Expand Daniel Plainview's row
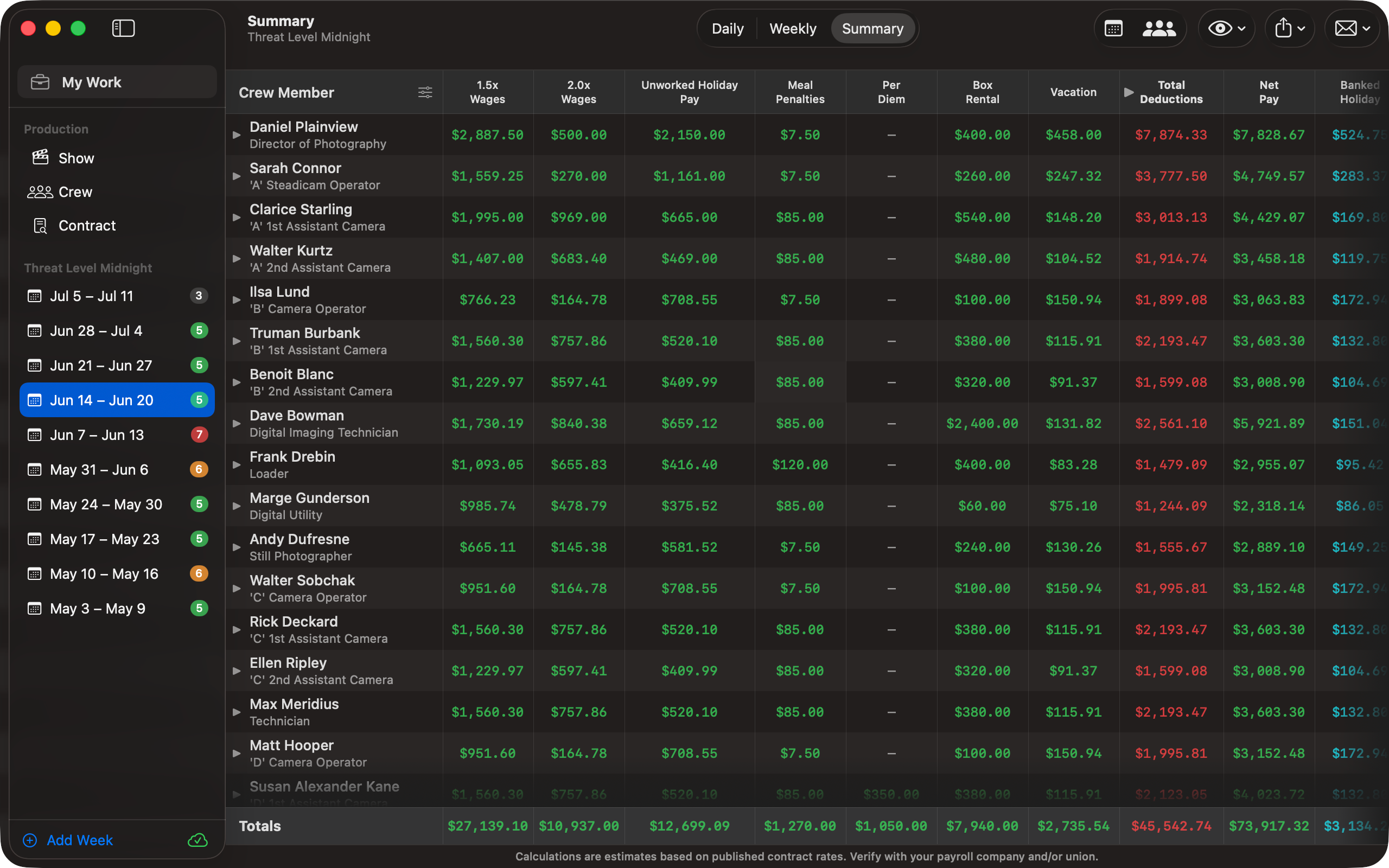This screenshot has width=1389, height=868. 236,135
